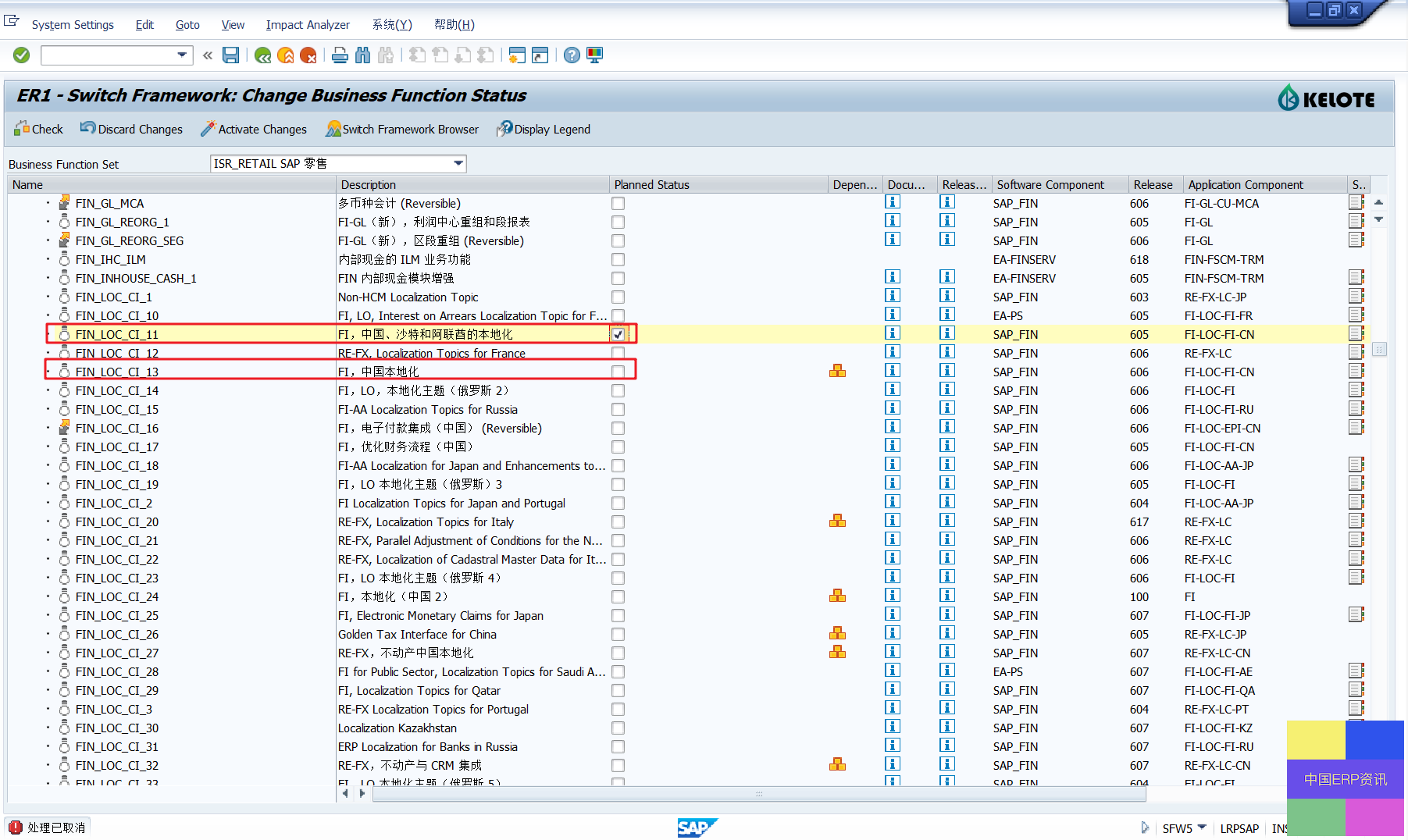Open the Edit menu

click(x=144, y=25)
